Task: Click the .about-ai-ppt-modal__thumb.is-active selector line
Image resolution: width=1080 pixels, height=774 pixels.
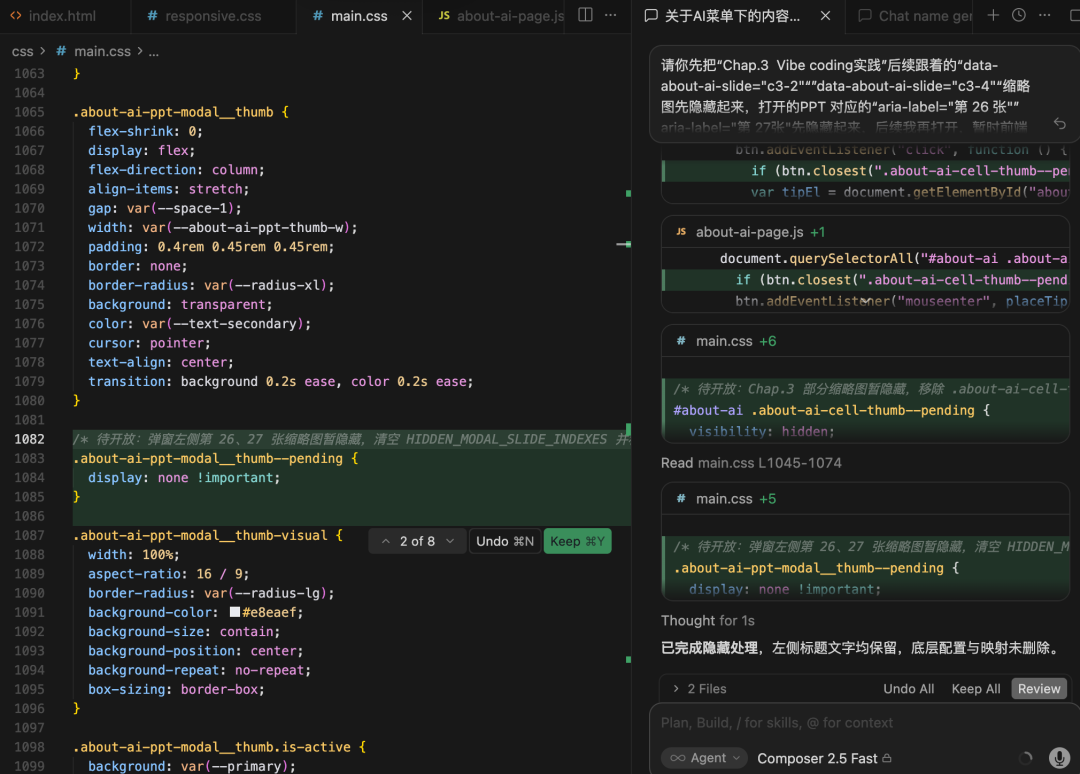Action: (x=220, y=746)
